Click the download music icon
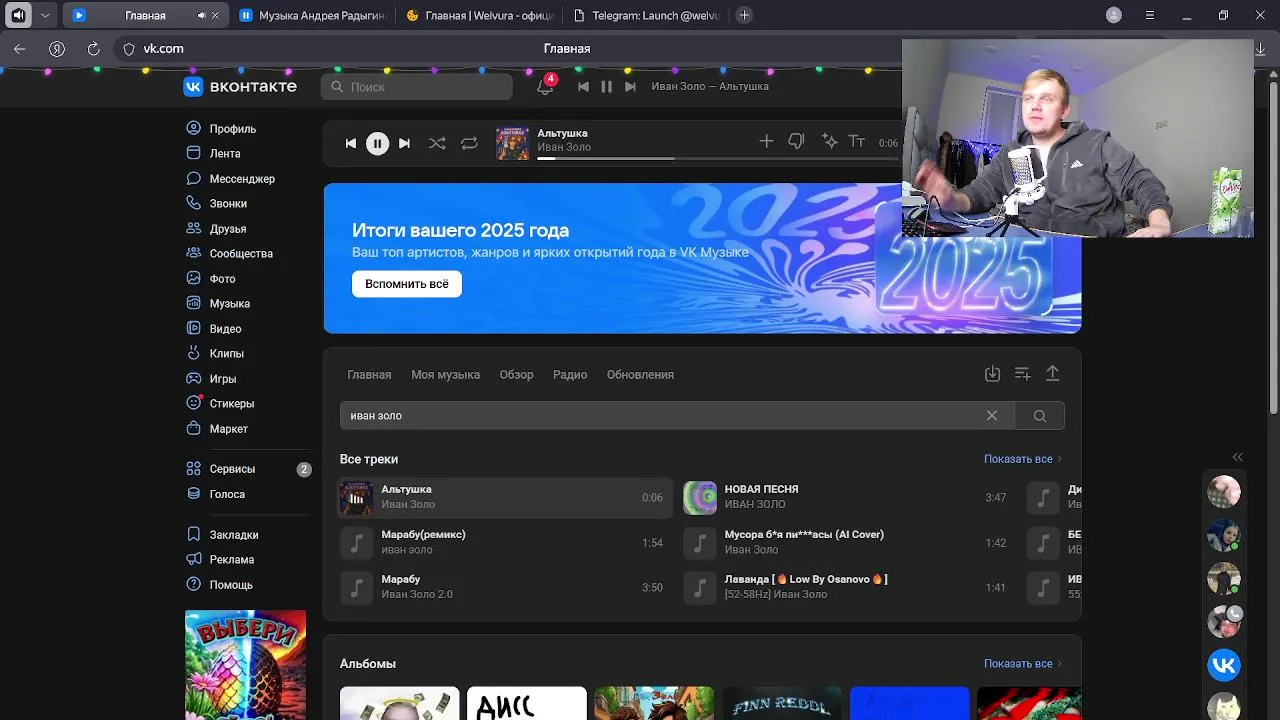The width and height of the screenshot is (1280, 720). tap(992, 374)
